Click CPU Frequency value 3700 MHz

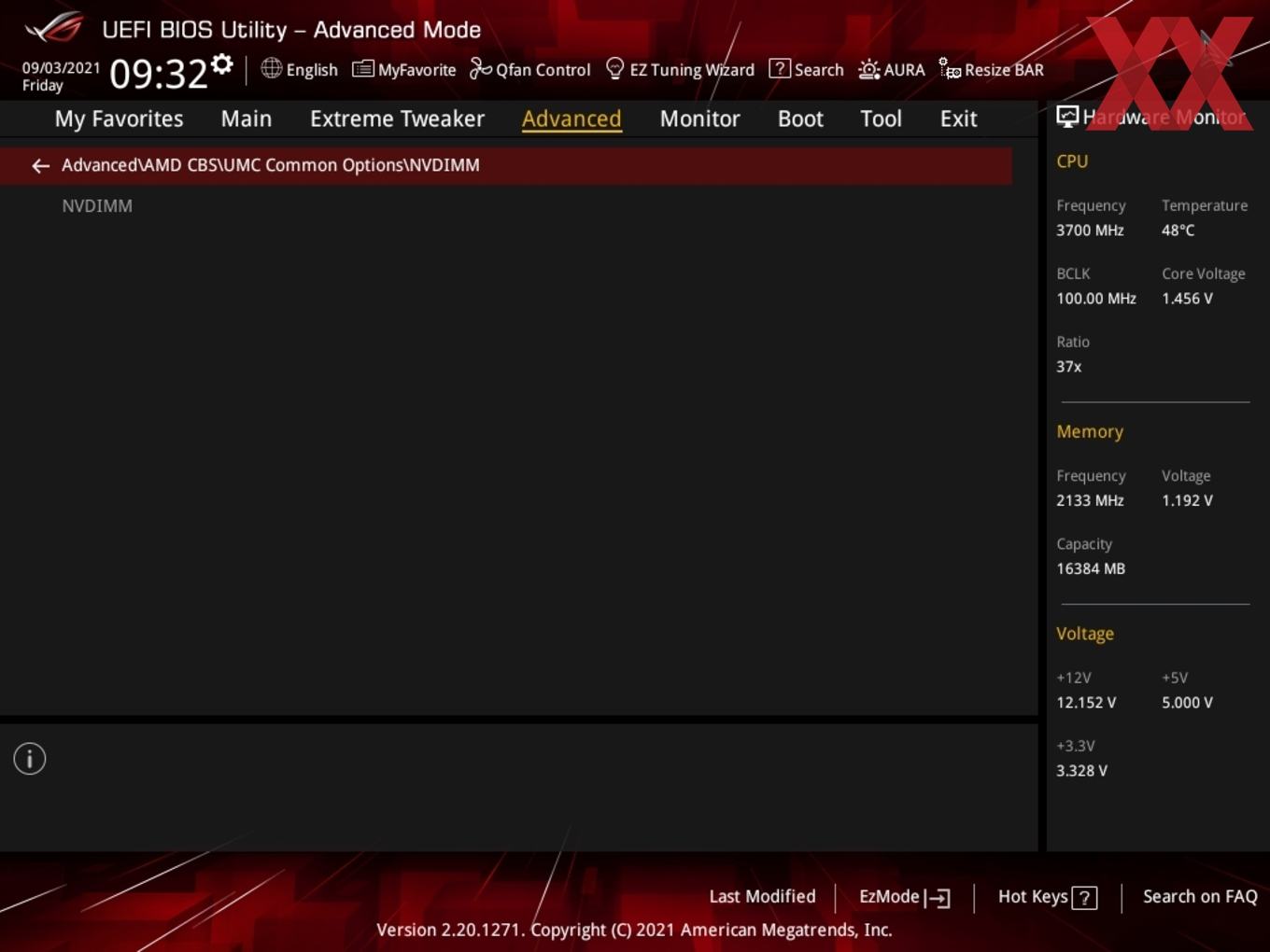click(x=1090, y=231)
